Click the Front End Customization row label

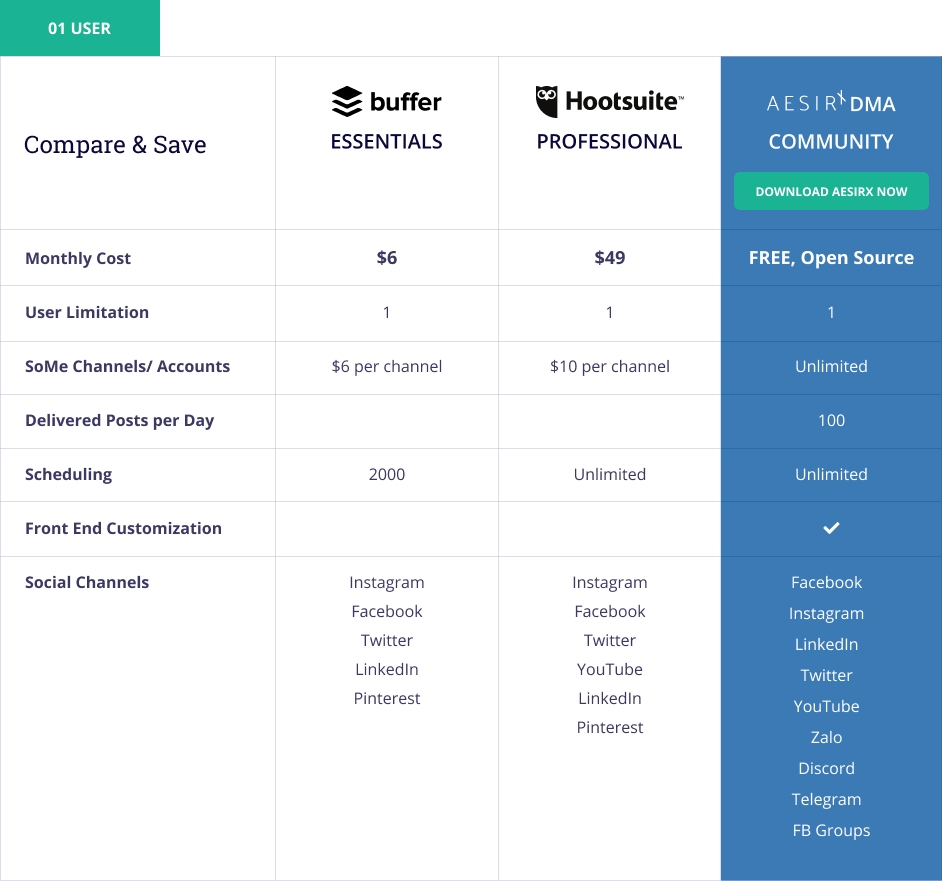tap(123, 528)
